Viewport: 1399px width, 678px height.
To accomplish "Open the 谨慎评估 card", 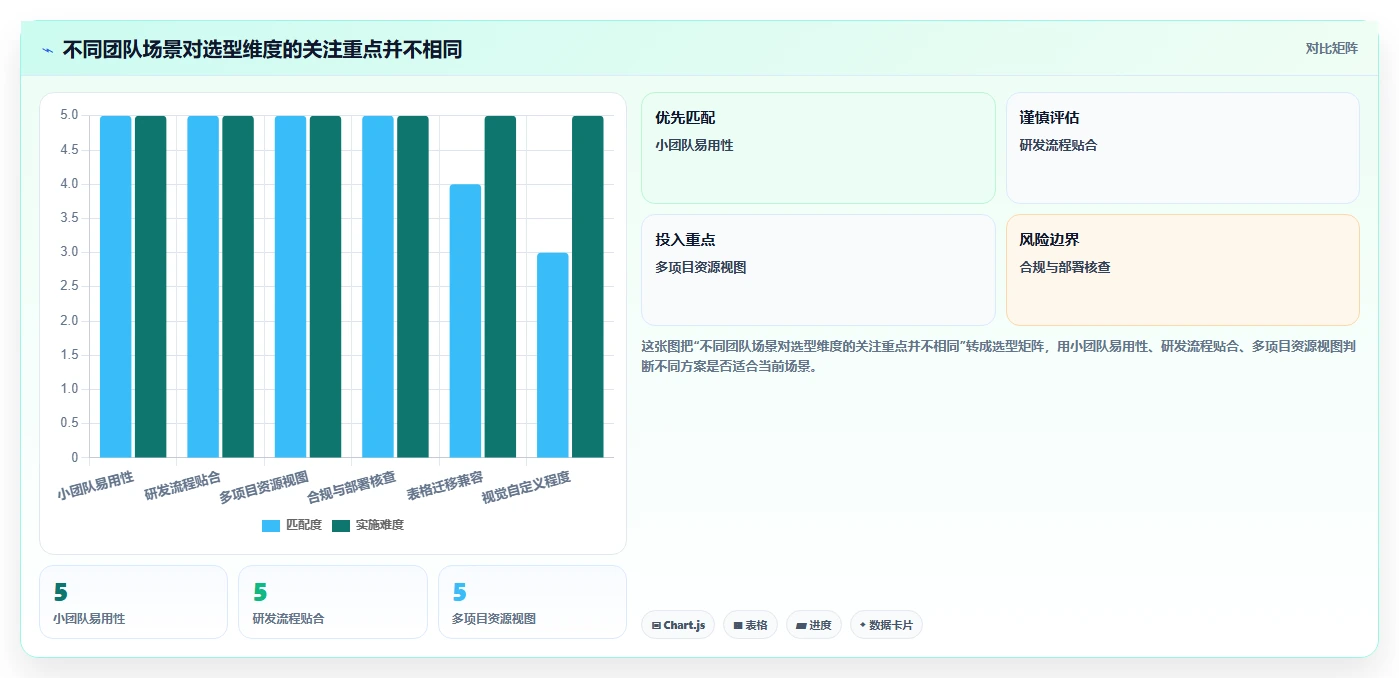I will pos(1182,148).
